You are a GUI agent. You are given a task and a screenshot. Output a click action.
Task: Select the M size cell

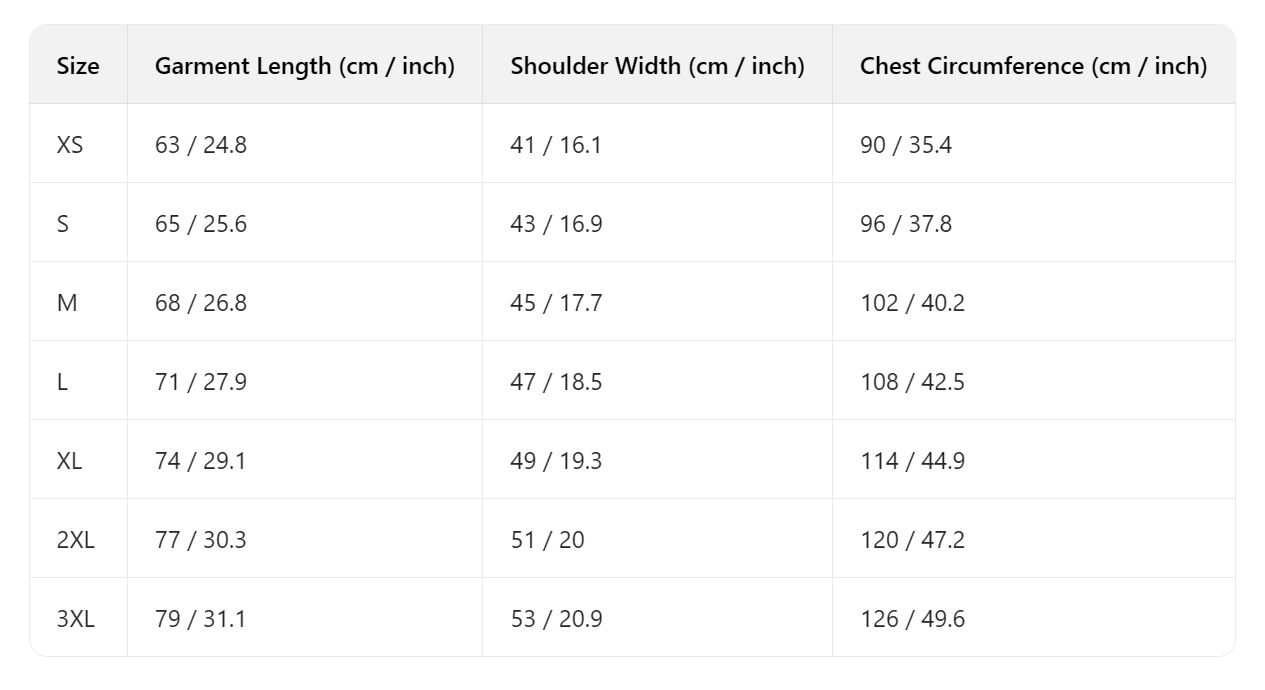(x=67, y=303)
